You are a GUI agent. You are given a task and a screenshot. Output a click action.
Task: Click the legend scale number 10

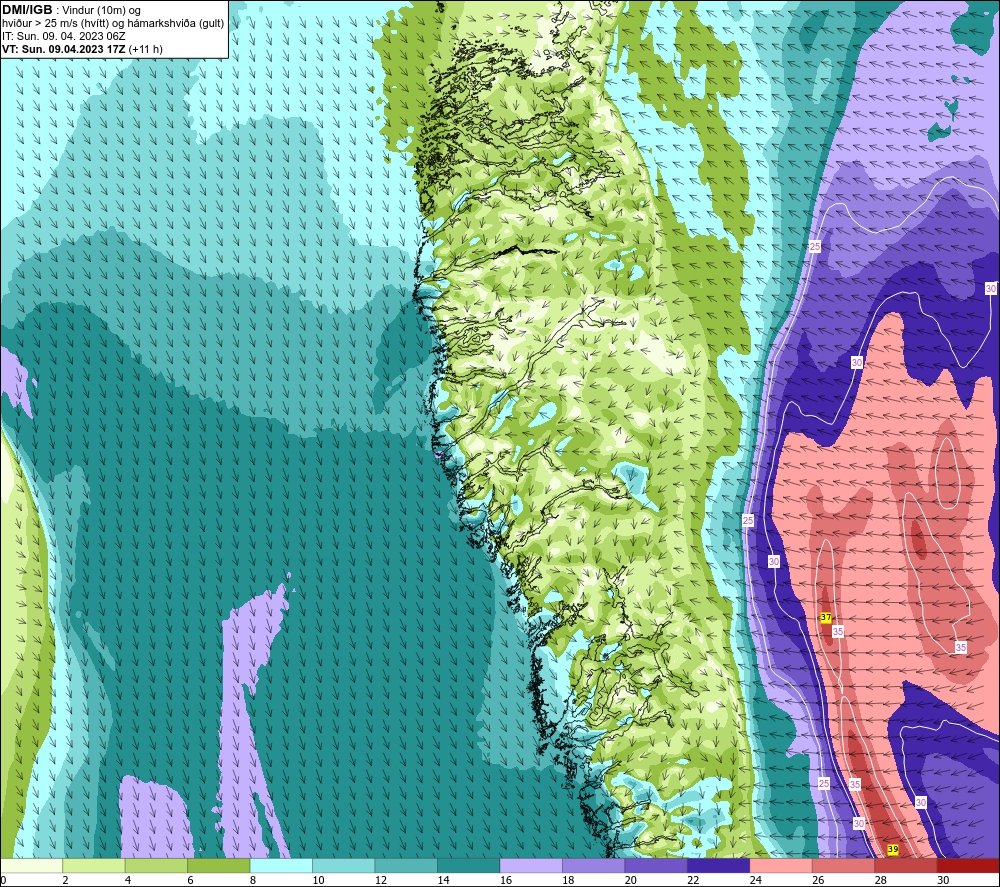(318, 880)
